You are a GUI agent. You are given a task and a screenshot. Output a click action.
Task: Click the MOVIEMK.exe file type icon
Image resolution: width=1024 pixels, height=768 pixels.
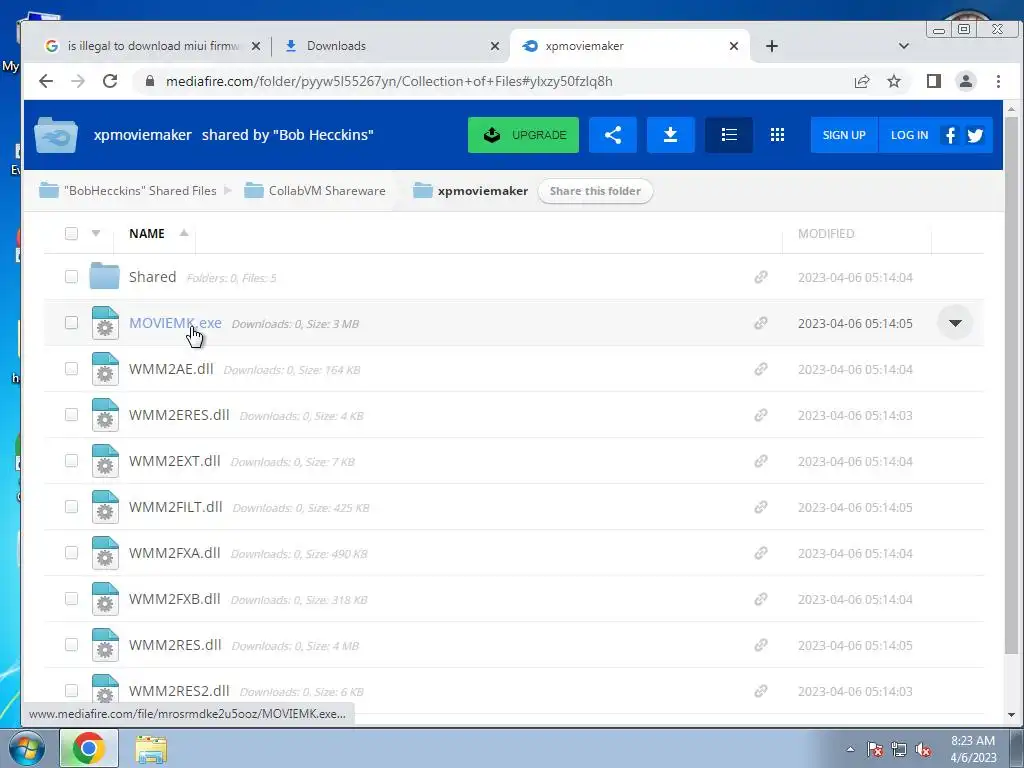pos(104,323)
